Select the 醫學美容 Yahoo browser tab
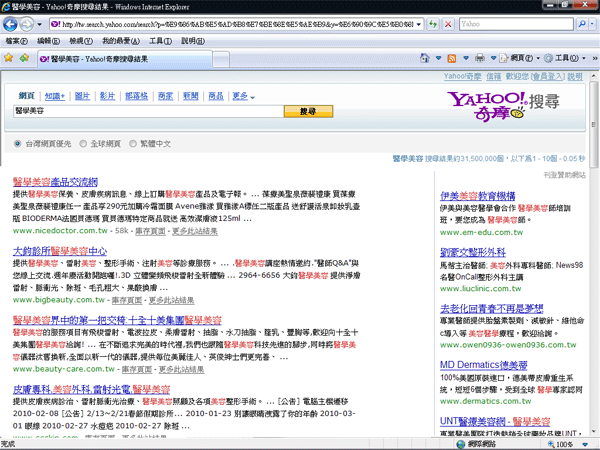 tap(125, 59)
